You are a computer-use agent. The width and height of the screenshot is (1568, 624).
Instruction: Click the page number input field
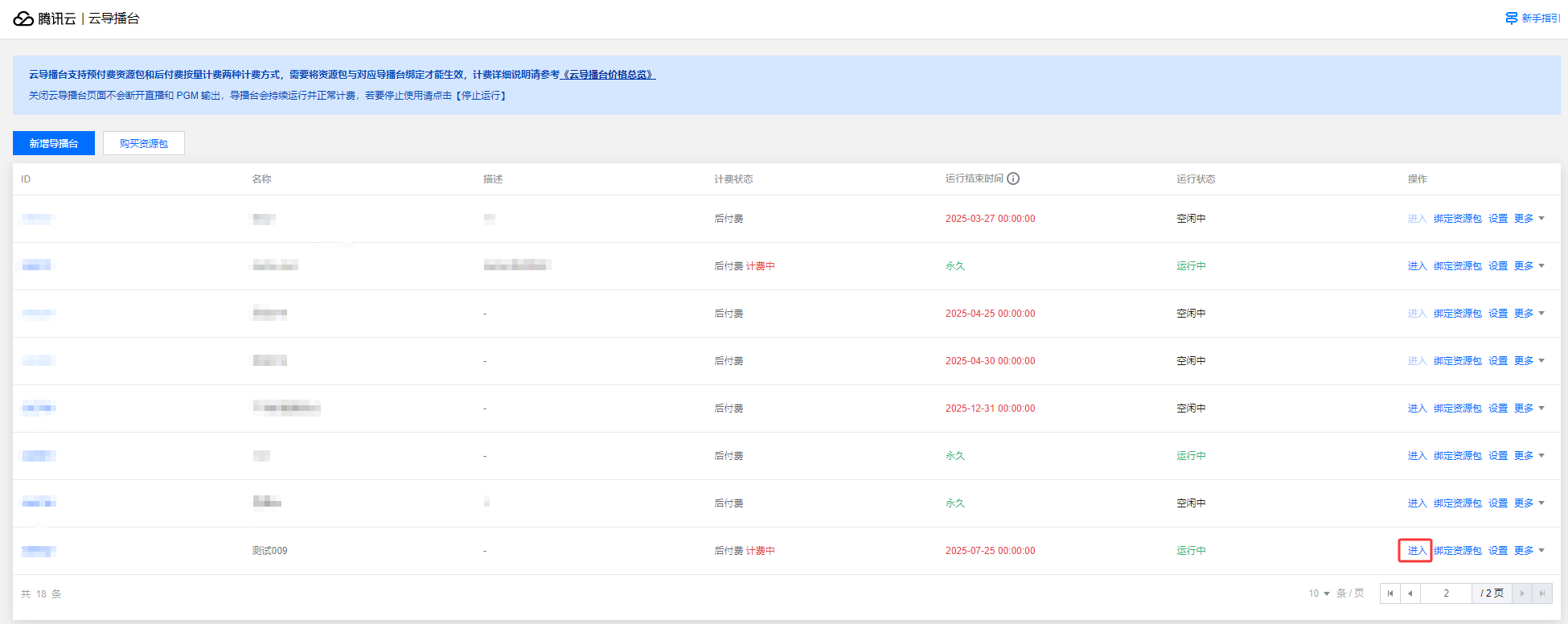[x=1446, y=593]
